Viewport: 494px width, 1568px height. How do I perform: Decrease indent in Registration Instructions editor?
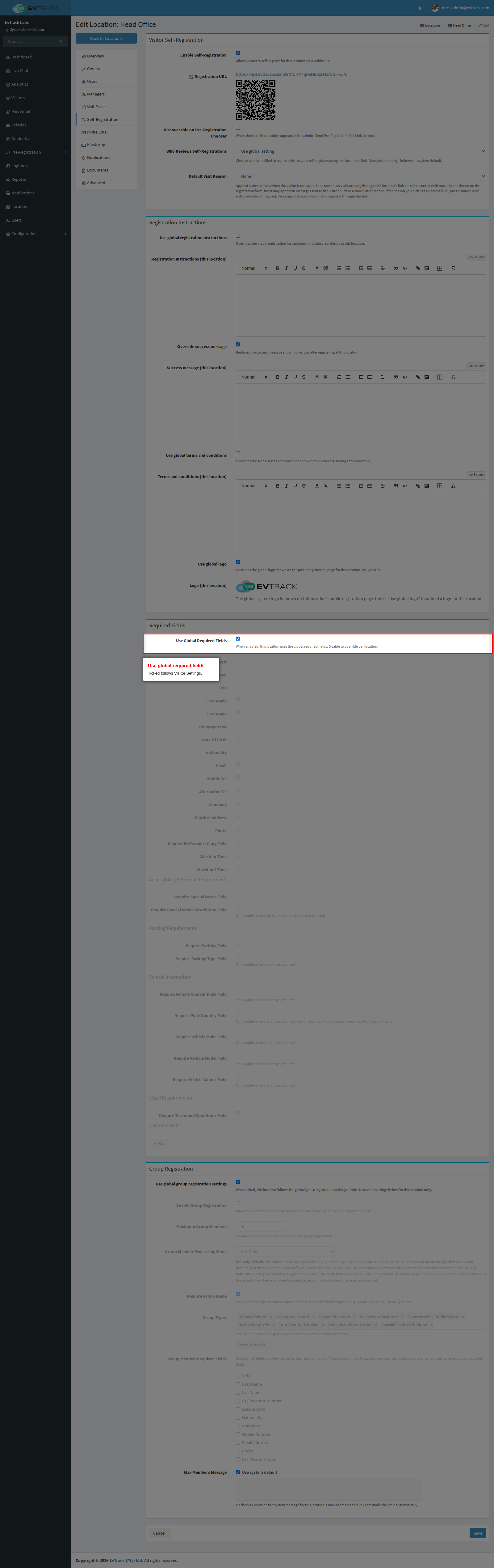(x=361, y=269)
